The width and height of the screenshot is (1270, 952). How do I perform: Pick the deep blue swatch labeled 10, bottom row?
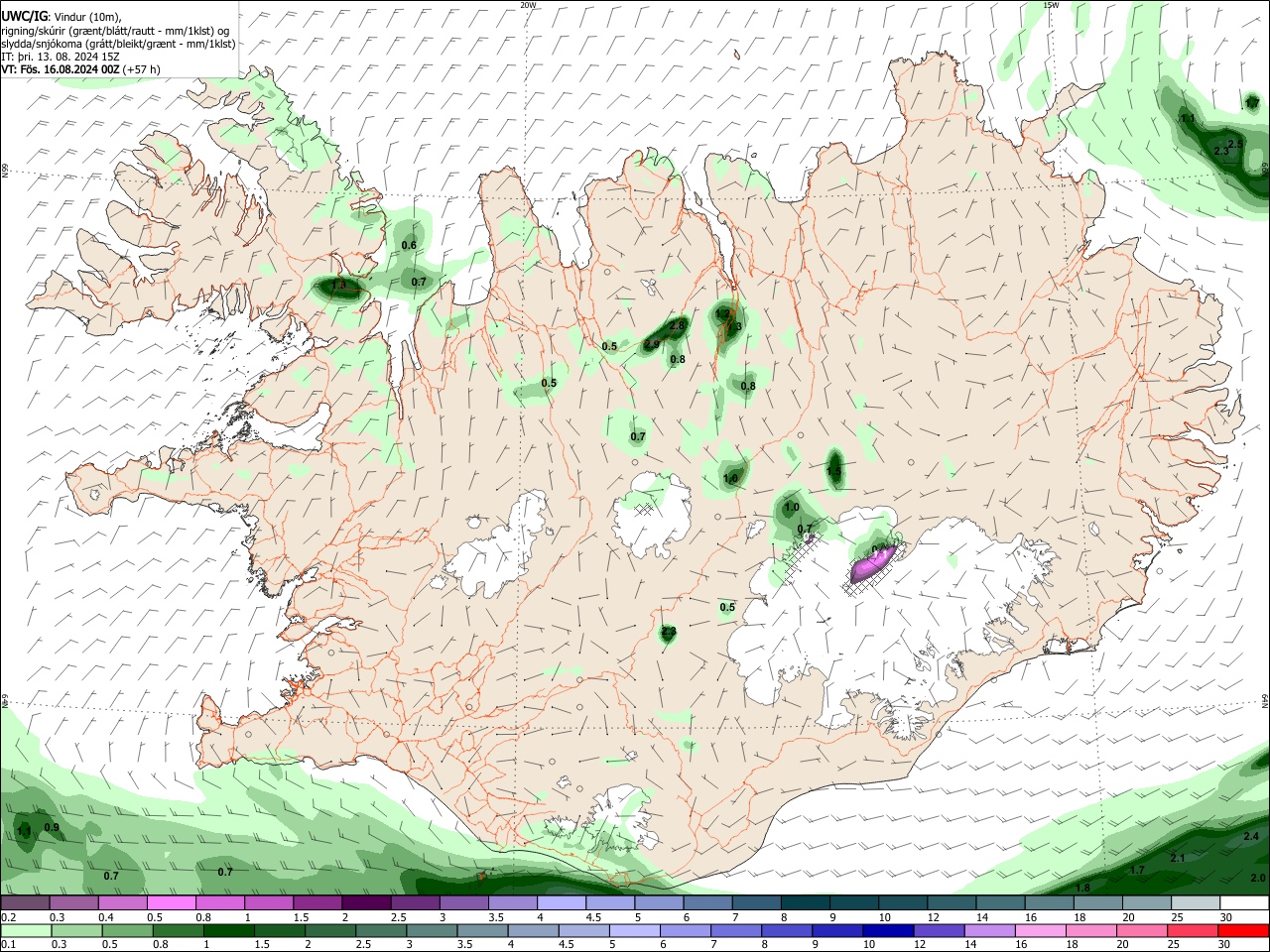pos(887,931)
